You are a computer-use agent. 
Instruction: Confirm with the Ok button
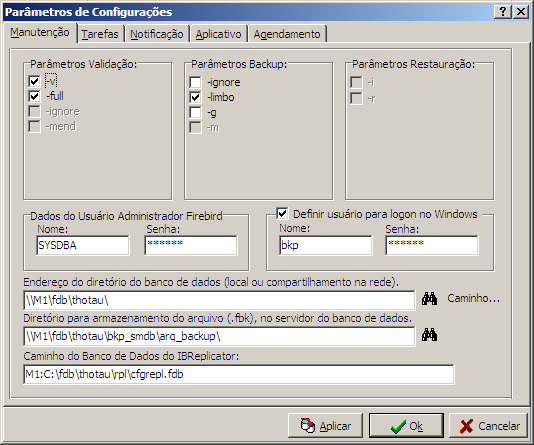(x=406, y=426)
